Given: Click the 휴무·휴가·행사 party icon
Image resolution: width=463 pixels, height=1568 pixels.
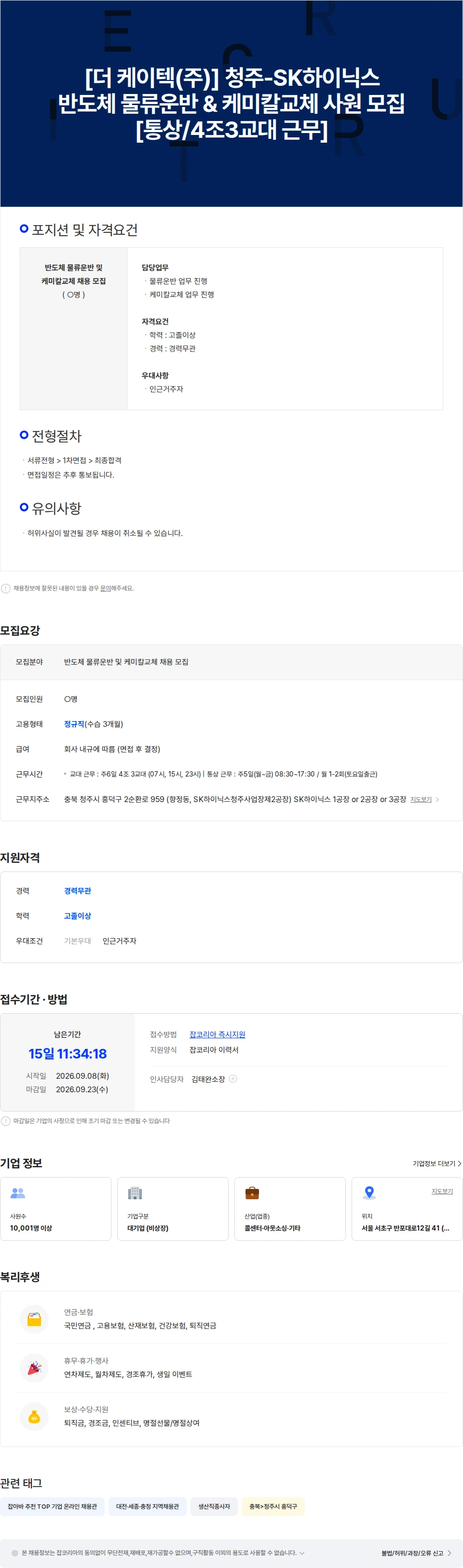Looking at the screenshot, I should pyautogui.click(x=34, y=1368).
